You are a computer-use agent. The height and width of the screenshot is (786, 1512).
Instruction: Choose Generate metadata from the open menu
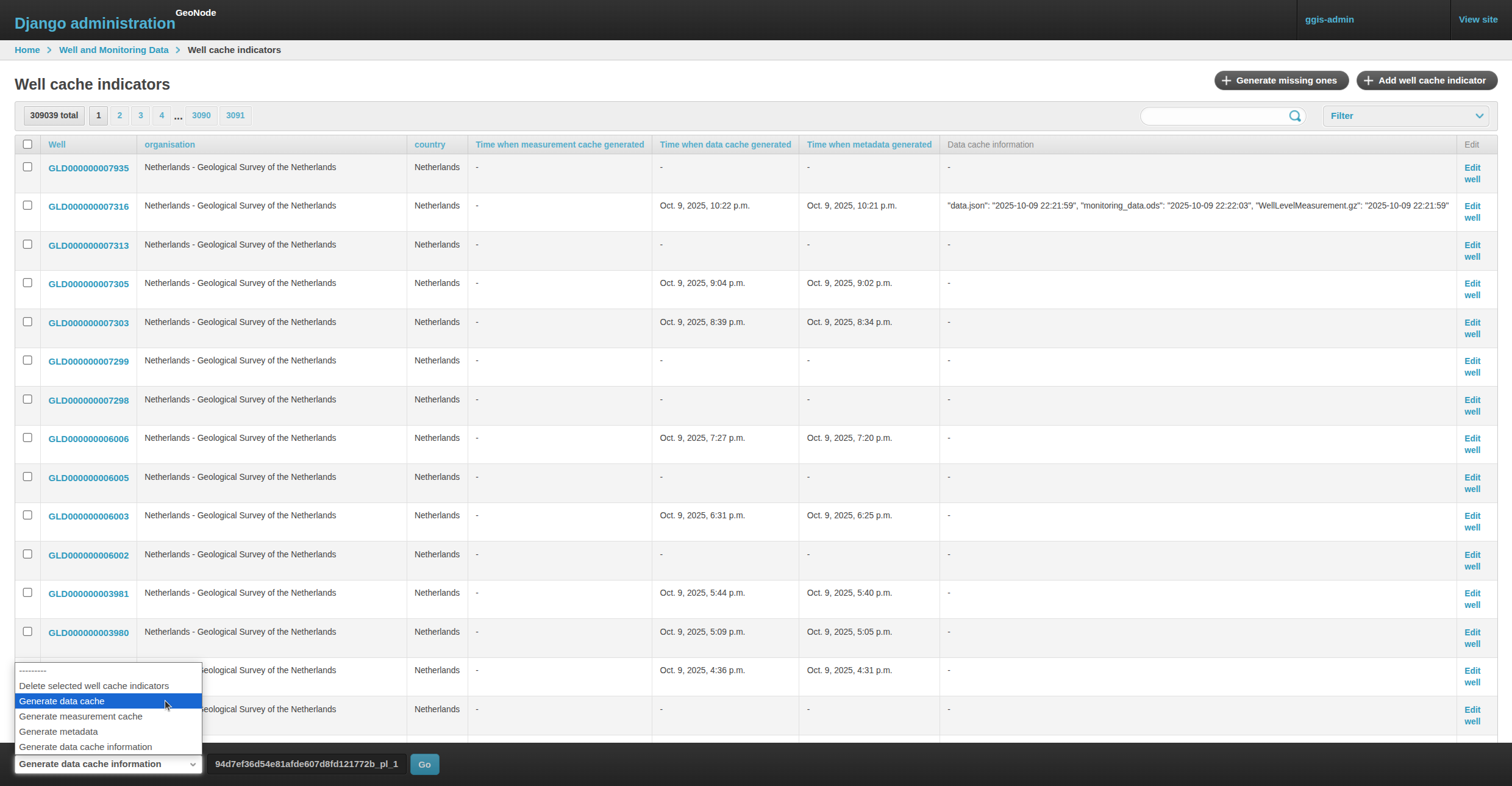tap(58, 731)
